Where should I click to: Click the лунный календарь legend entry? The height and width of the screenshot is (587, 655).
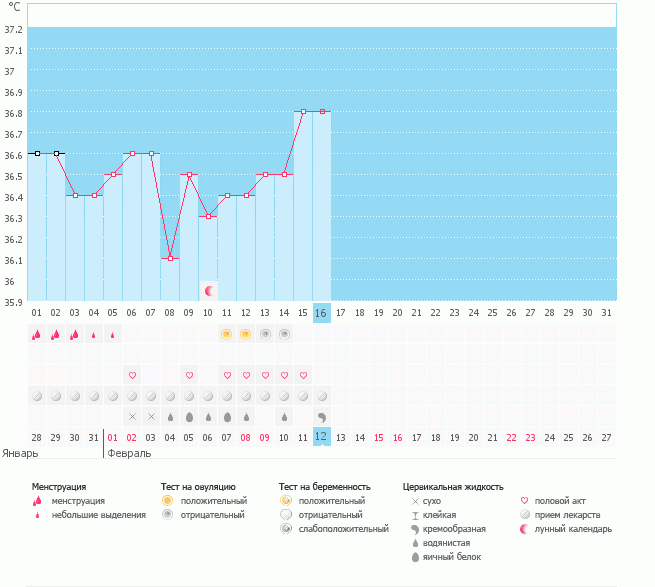coord(573,529)
